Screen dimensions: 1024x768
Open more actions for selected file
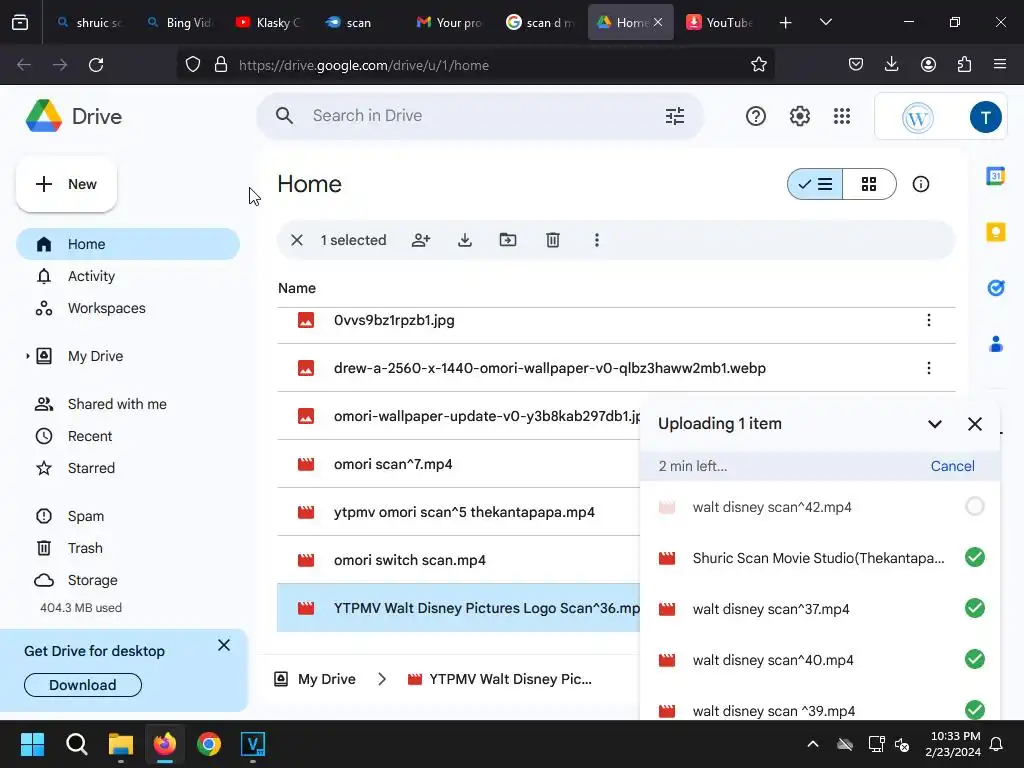tap(596, 240)
